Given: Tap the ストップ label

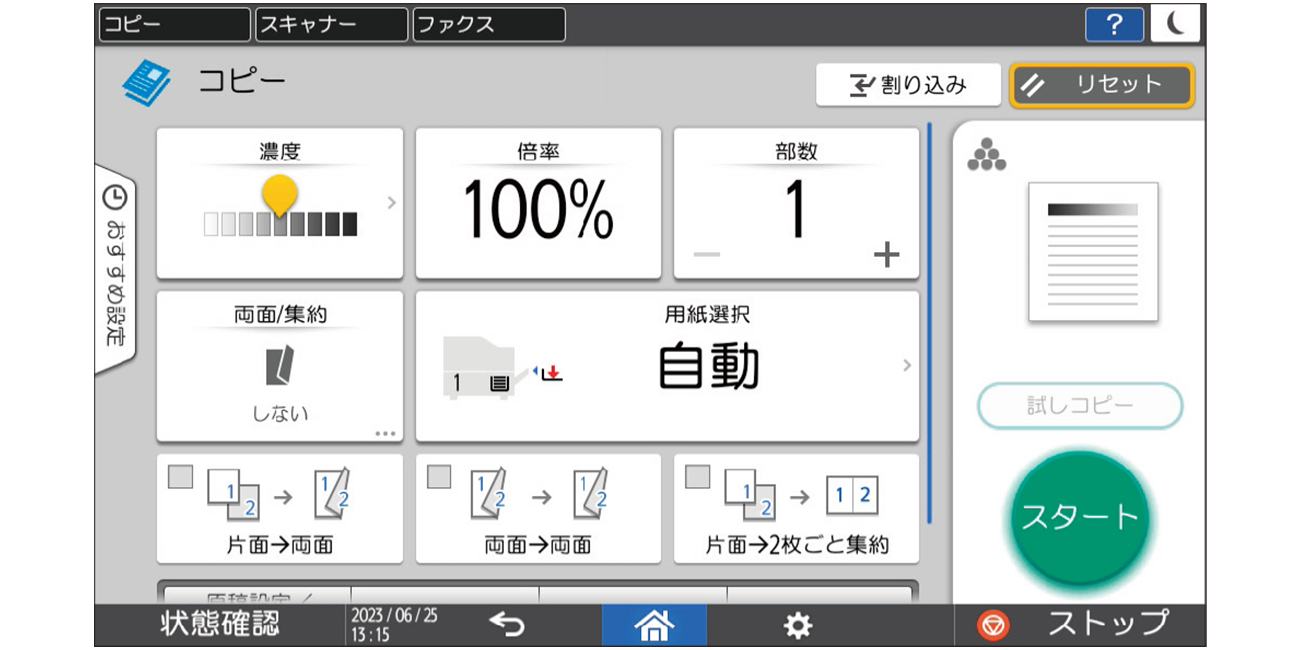Looking at the screenshot, I should tap(1108, 624).
